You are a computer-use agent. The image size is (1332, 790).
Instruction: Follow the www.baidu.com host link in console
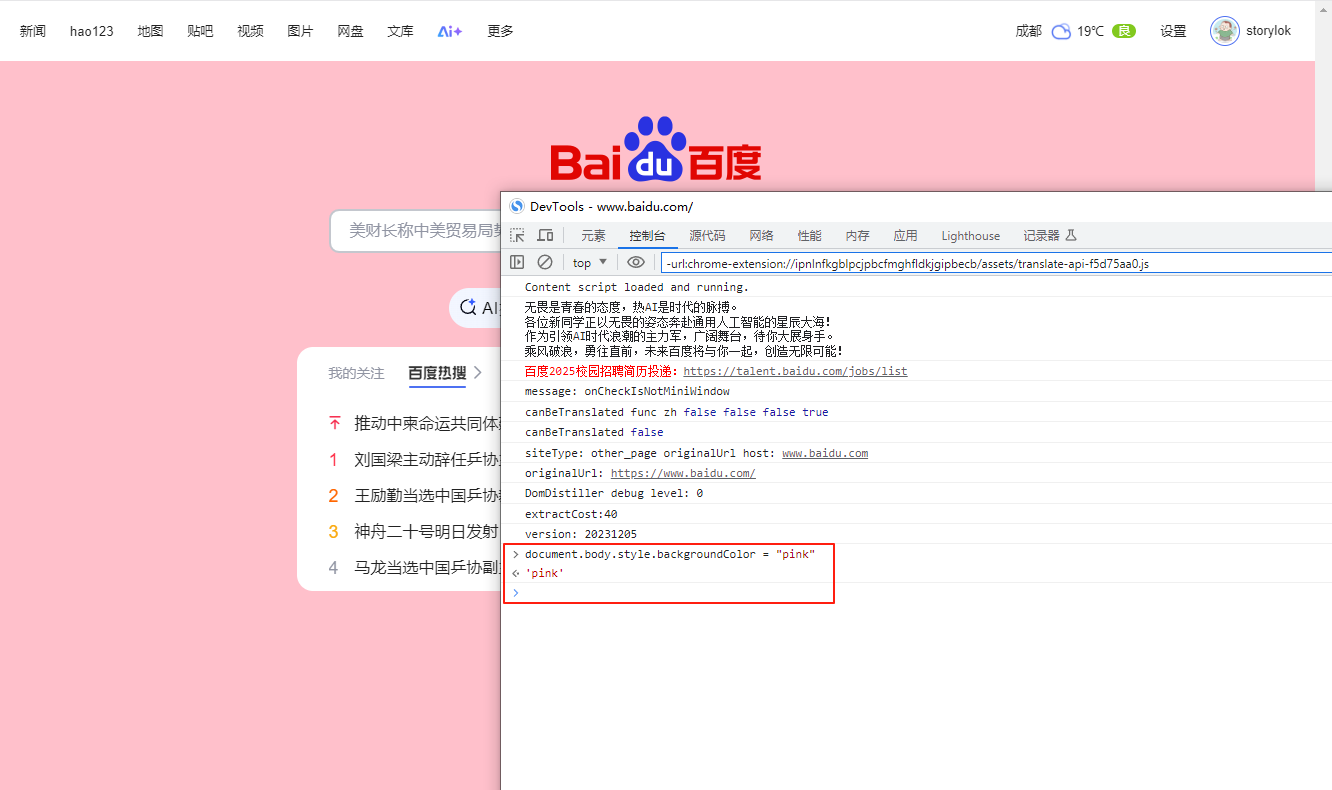825,453
